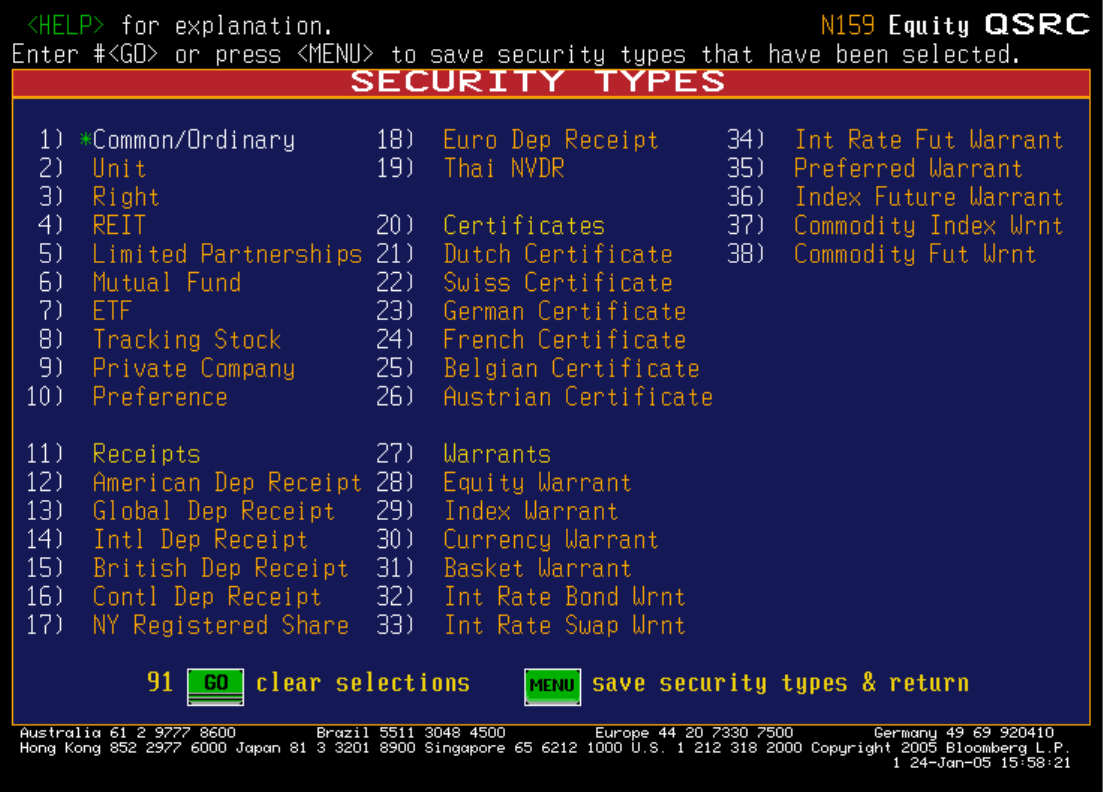1103x792 pixels.
Task: Choose the American Dep Receipt option
Action: coord(227,483)
